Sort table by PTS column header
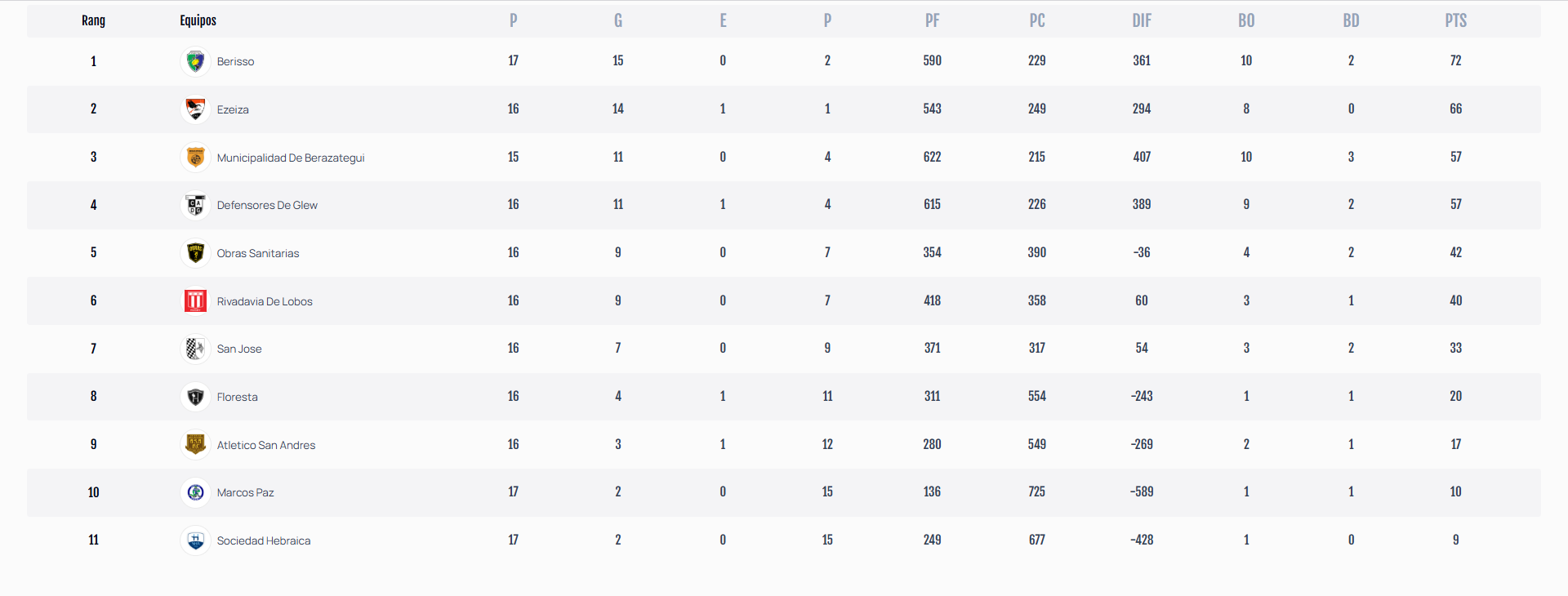Image resolution: width=1568 pixels, height=596 pixels. click(1455, 21)
